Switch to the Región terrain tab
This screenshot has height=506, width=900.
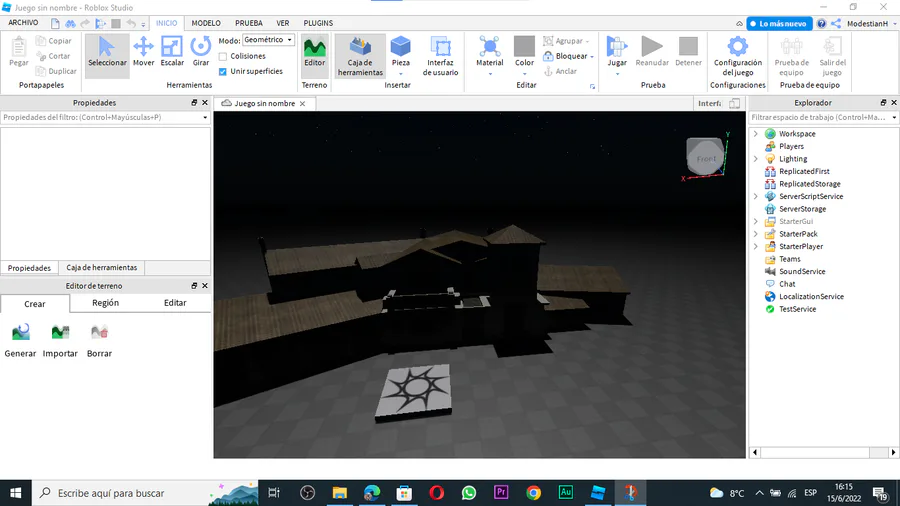[x=106, y=303]
